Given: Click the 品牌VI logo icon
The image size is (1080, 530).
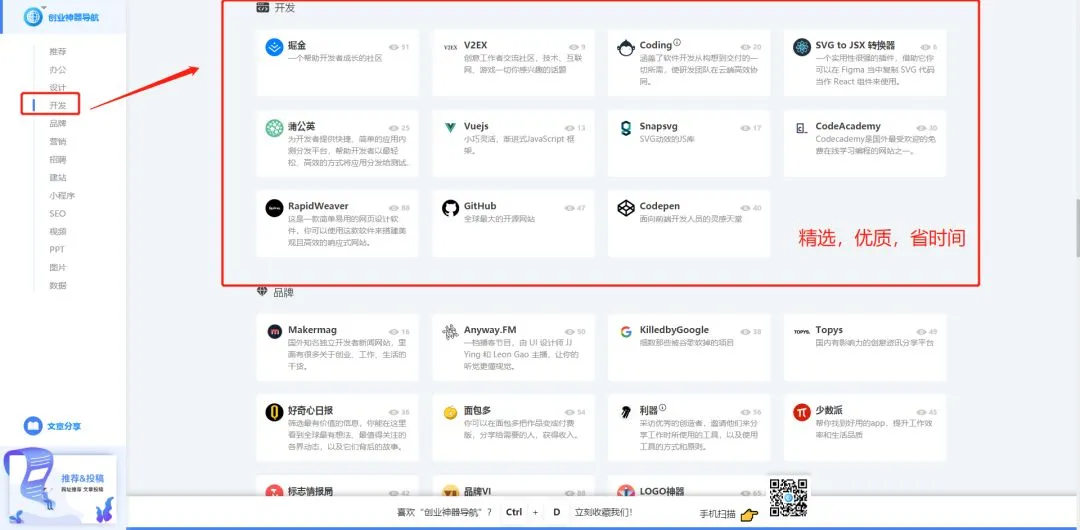Looking at the screenshot, I should click(450, 491).
